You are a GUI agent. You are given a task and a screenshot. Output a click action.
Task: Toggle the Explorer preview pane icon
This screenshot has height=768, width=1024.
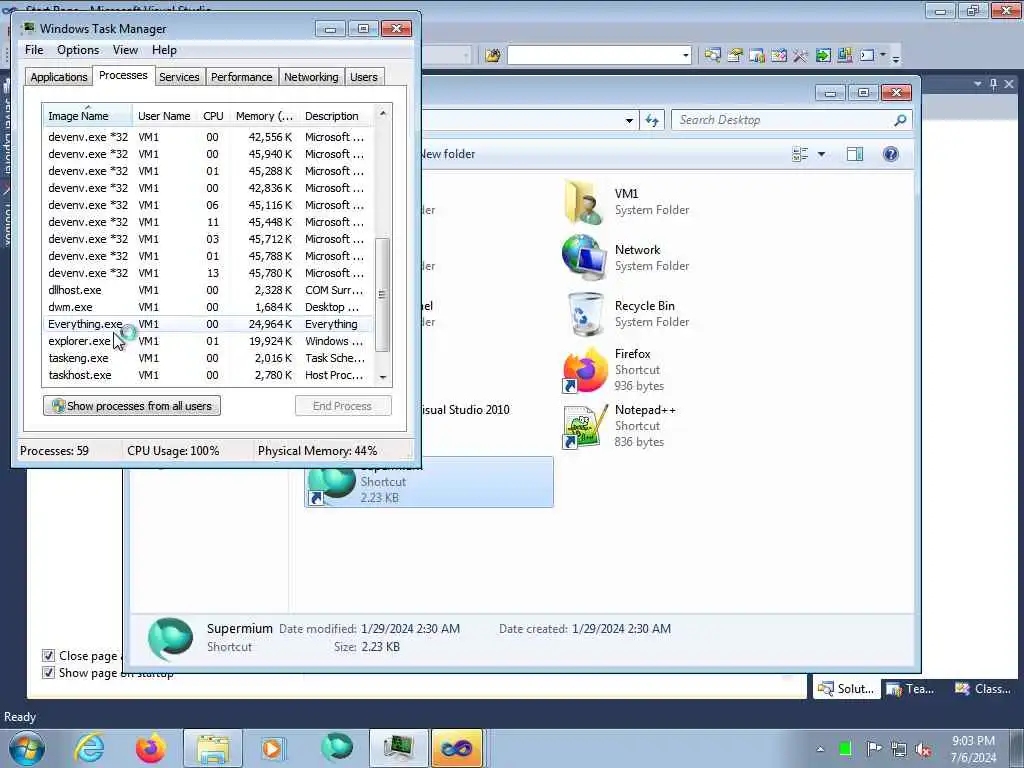pyautogui.click(x=855, y=154)
